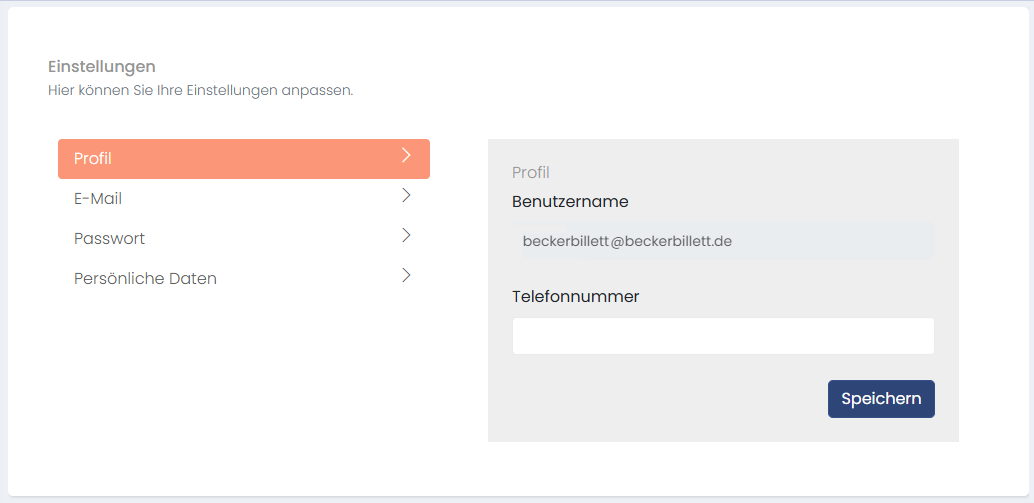Click the grey Profil heading in the form panel
Viewport: 1034px width, 503px height.
pos(531,172)
